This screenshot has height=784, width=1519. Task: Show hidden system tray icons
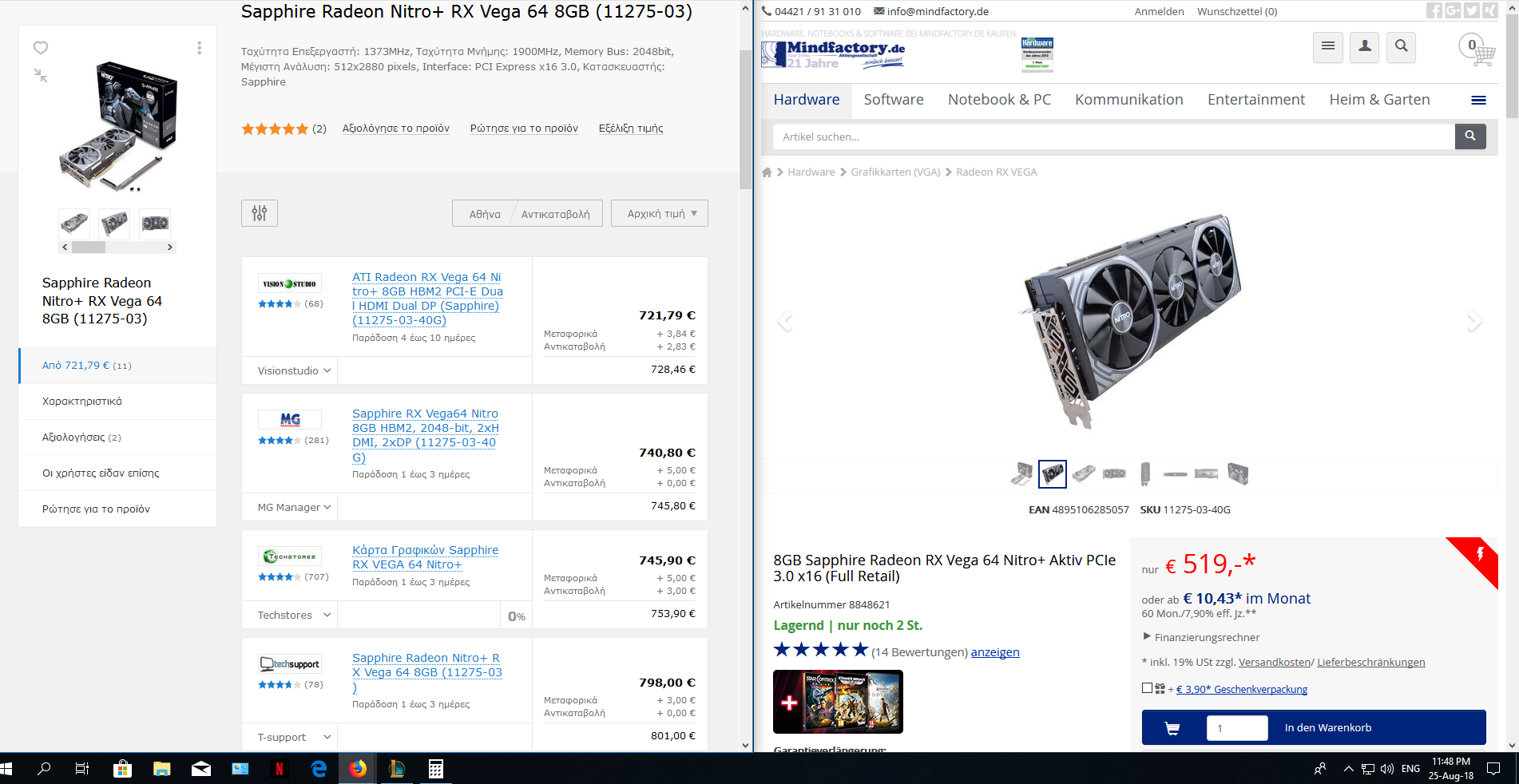pos(1348,769)
